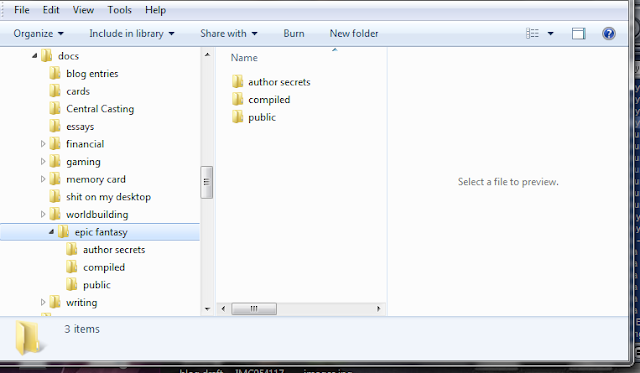The width and height of the screenshot is (640, 373).
Task: Open Include in library dropdown
Action: 132,33
